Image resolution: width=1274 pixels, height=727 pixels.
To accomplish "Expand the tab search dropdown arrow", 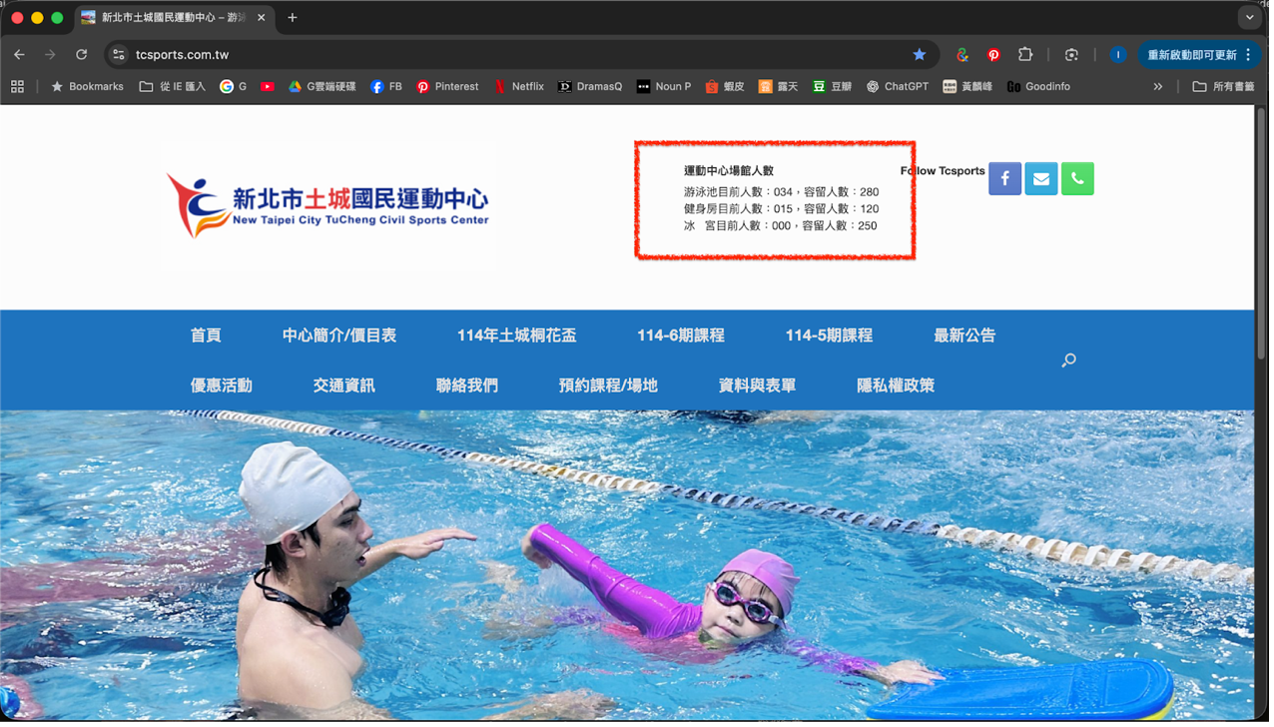I will (1249, 18).
